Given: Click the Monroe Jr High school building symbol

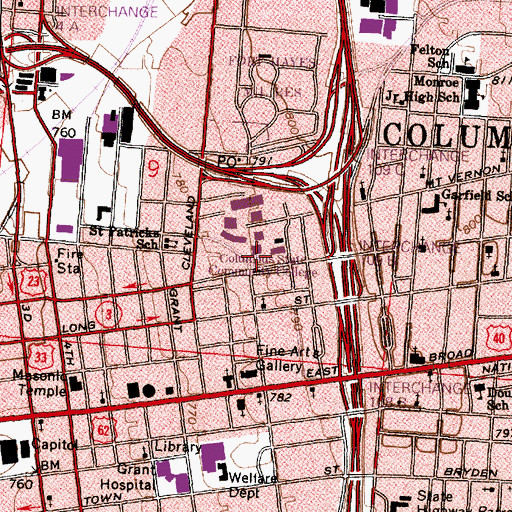Looking at the screenshot, I should (x=473, y=94).
